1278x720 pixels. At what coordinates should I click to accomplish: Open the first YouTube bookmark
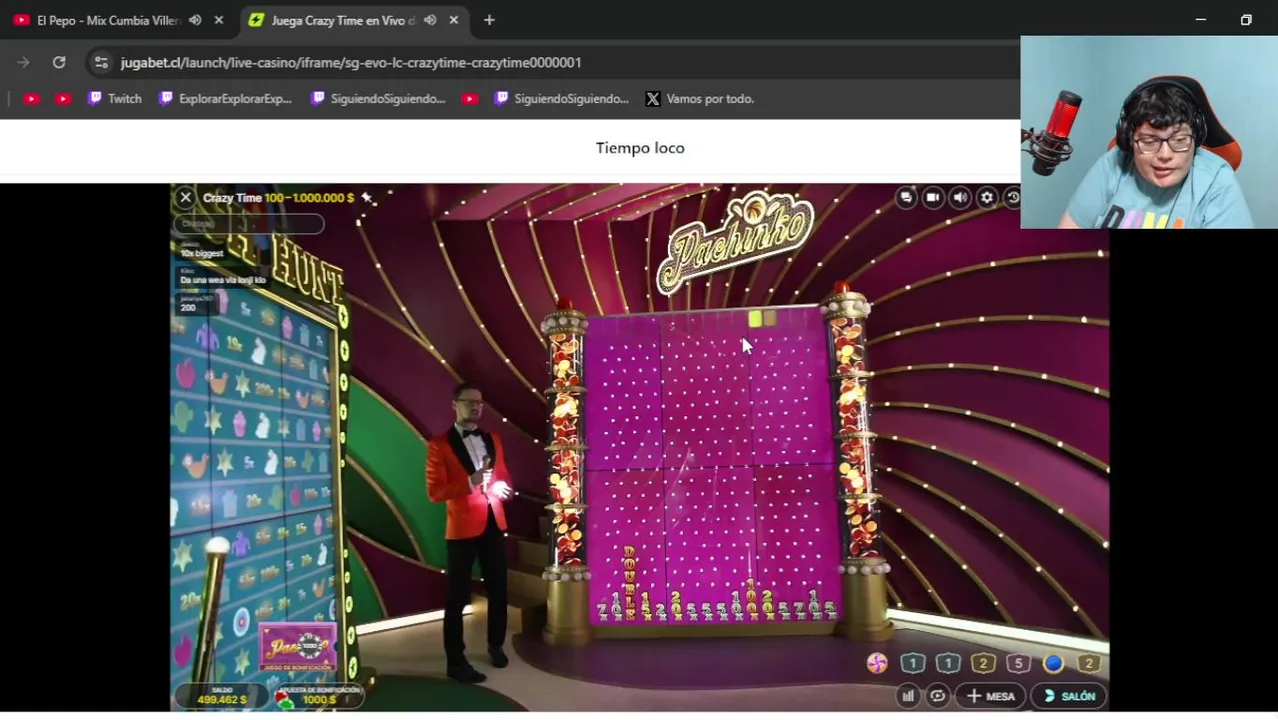click(x=31, y=99)
